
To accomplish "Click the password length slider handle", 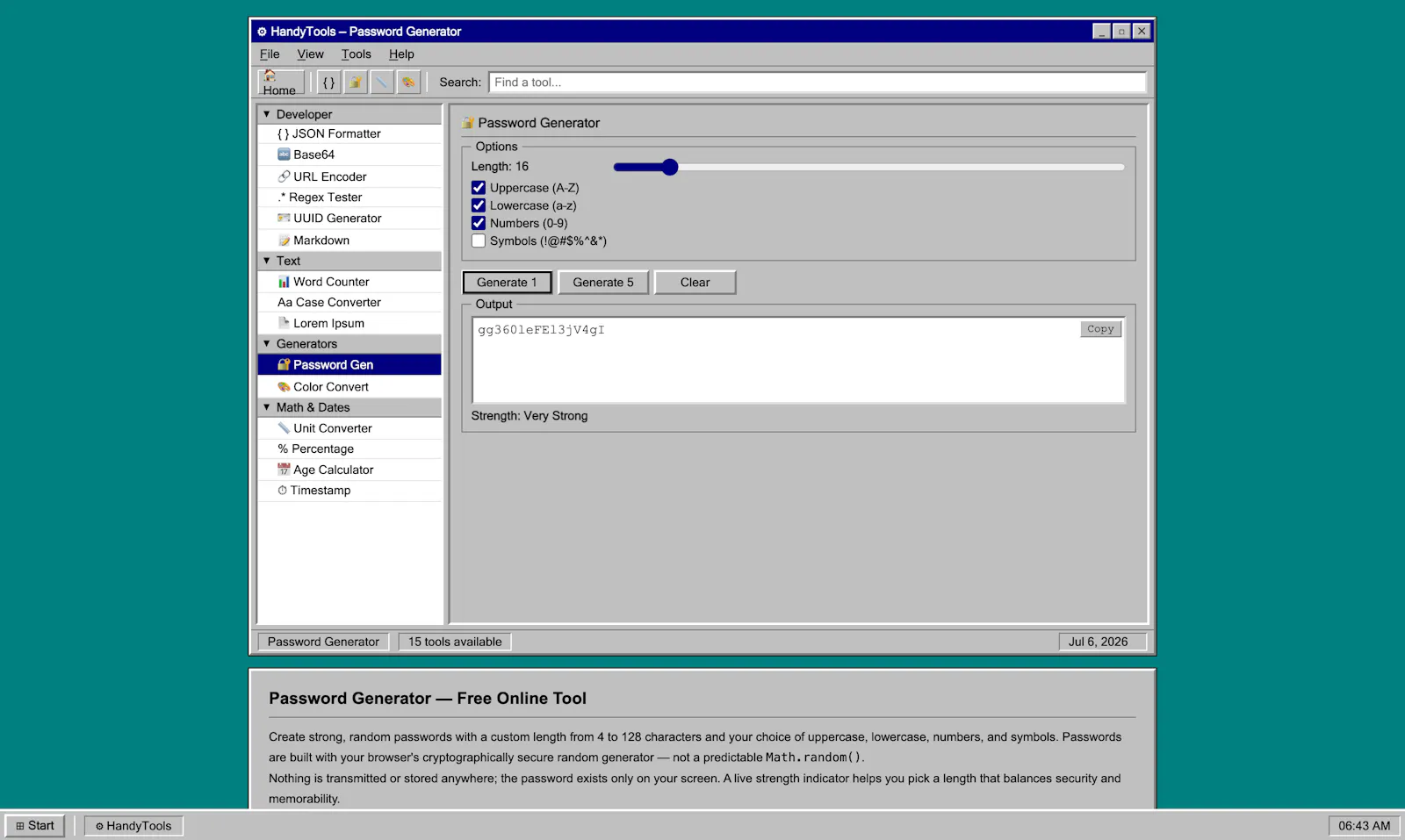I will coord(670,167).
